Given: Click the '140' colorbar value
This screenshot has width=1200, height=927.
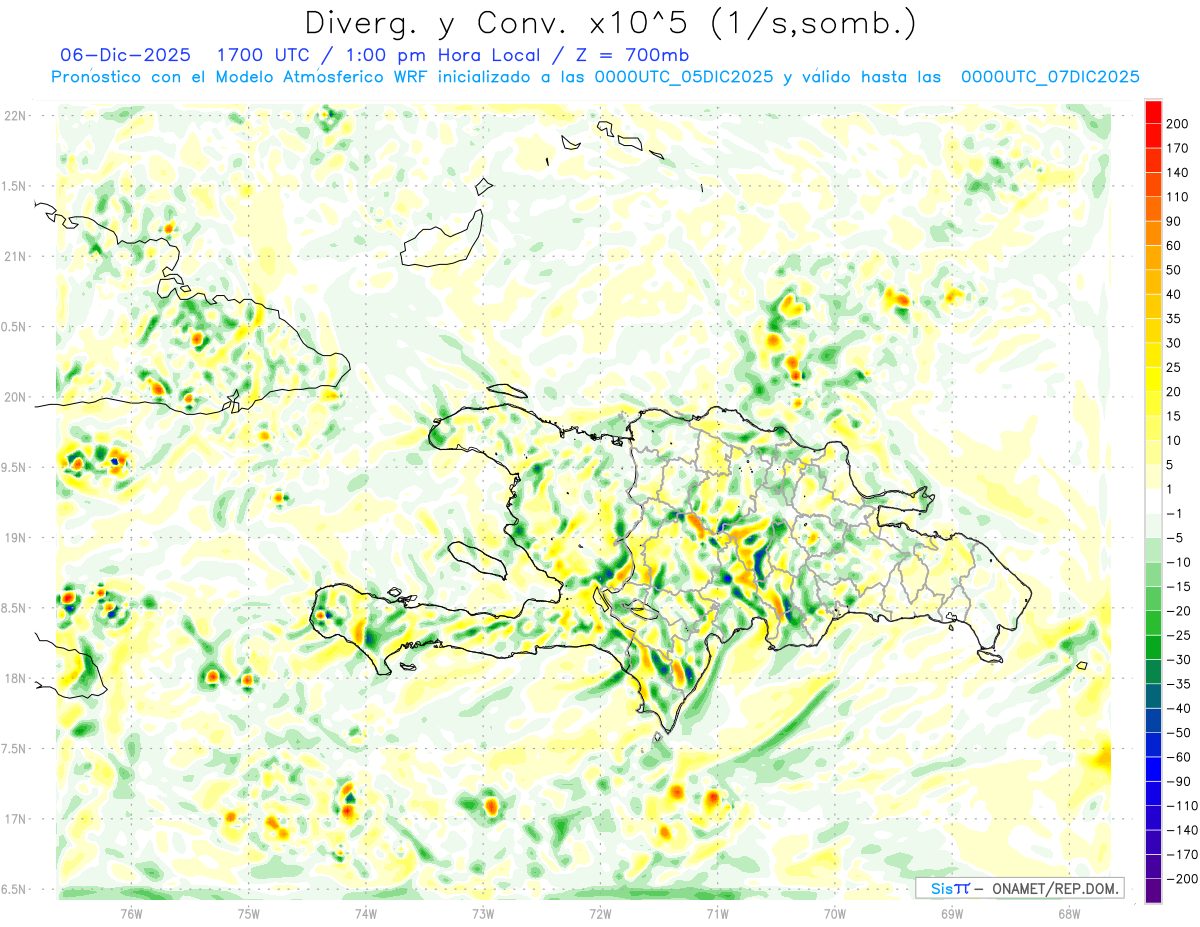Looking at the screenshot, I should click(x=1179, y=172).
